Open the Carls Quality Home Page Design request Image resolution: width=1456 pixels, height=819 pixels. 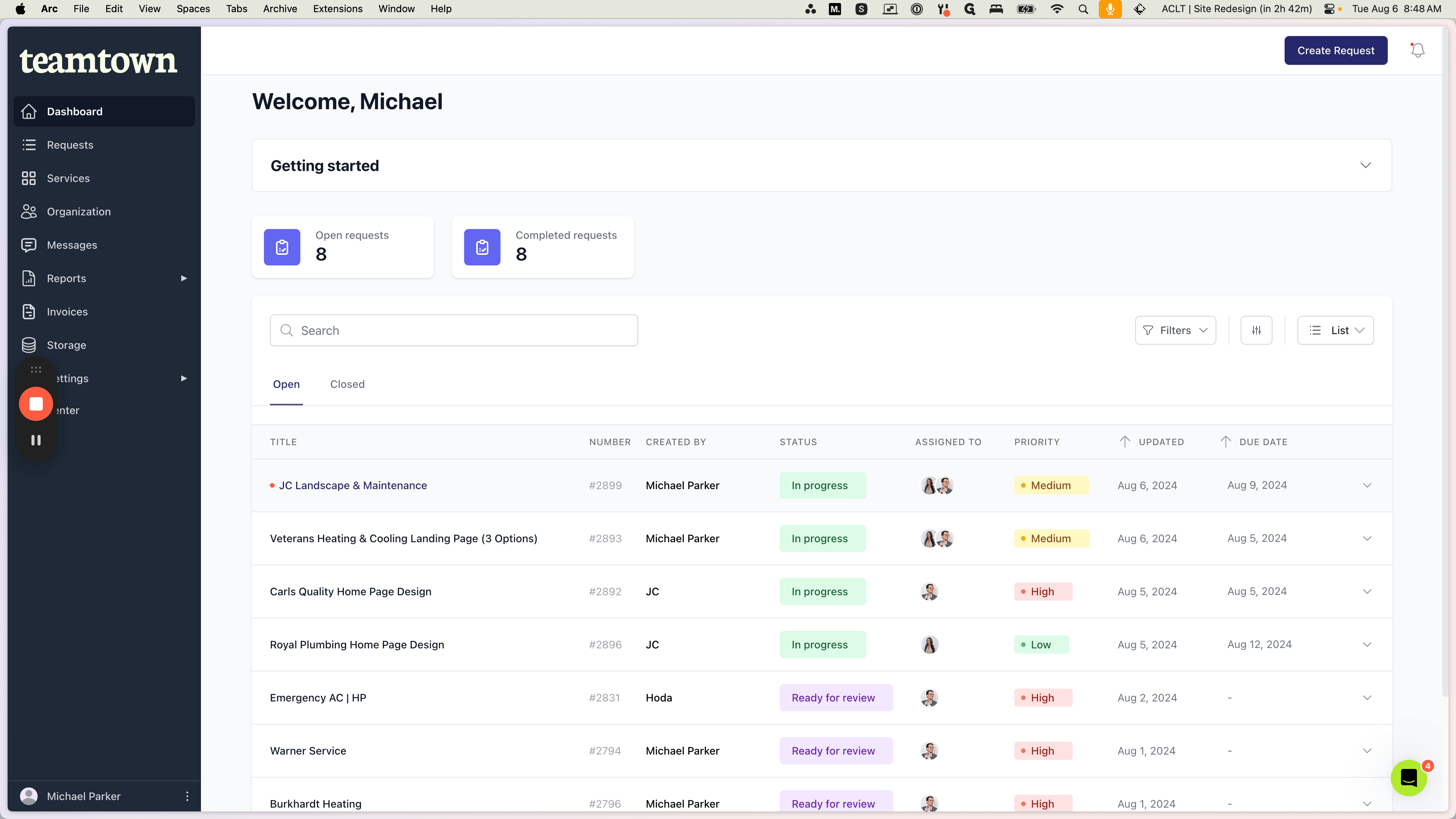tap(350, 591)
